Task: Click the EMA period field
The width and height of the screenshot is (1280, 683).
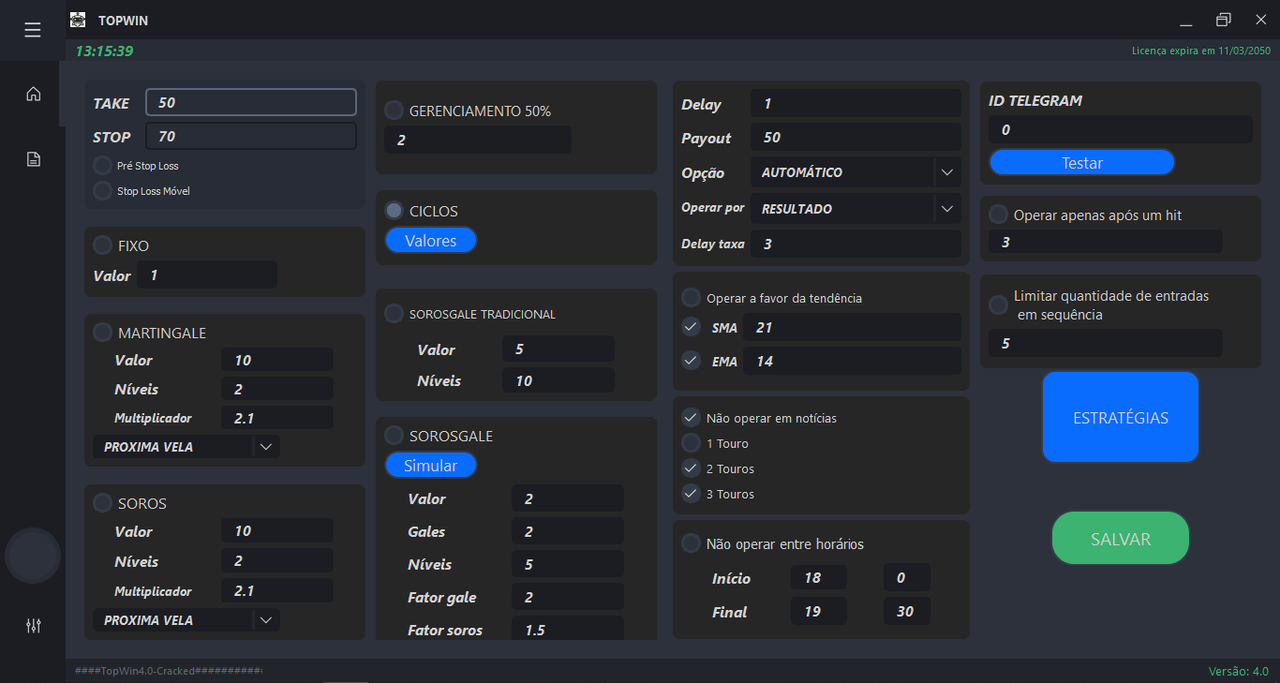Action: coord(853,361)
